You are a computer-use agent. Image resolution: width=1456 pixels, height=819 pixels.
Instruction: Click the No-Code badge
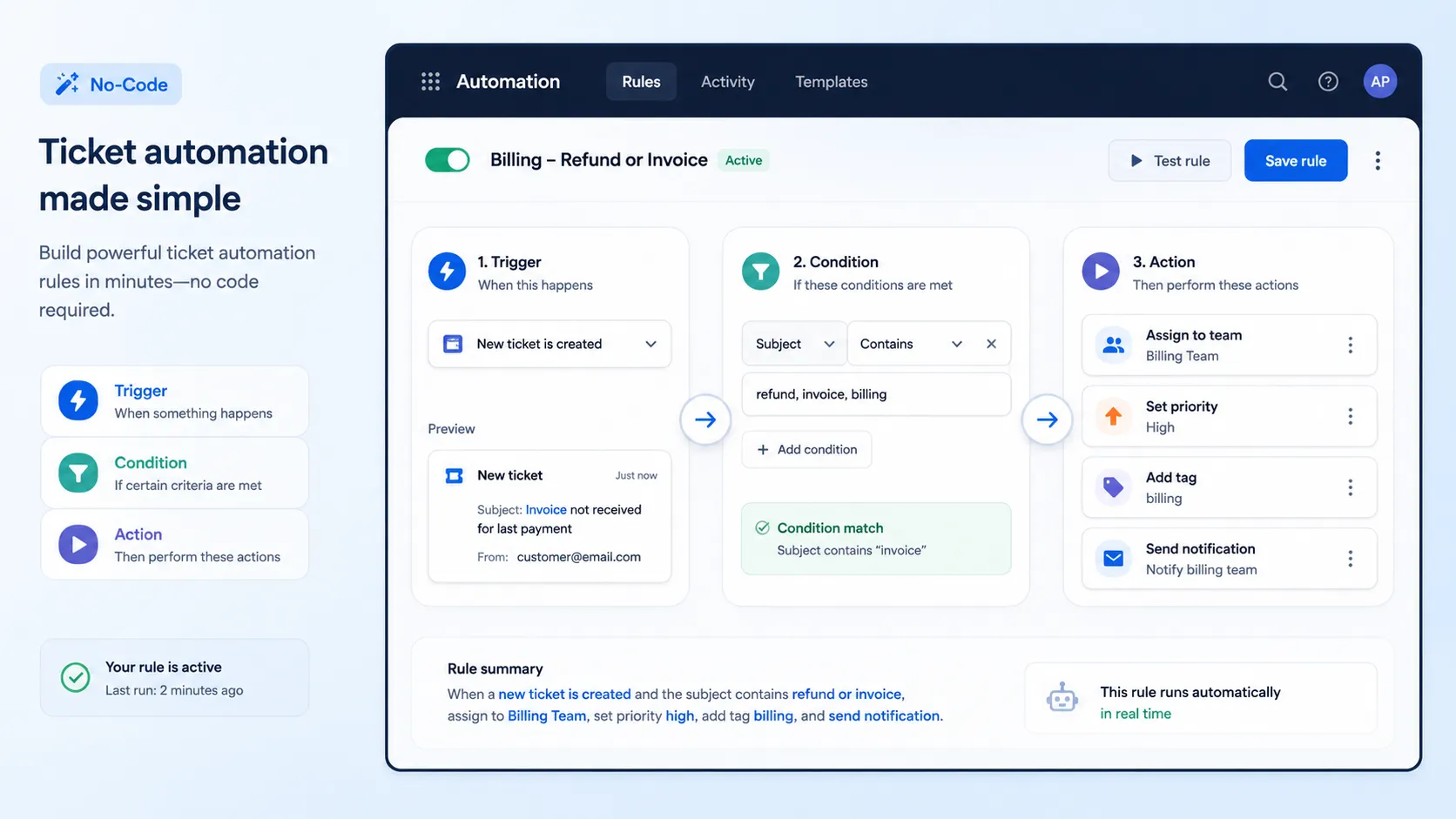tap(111, 84)
